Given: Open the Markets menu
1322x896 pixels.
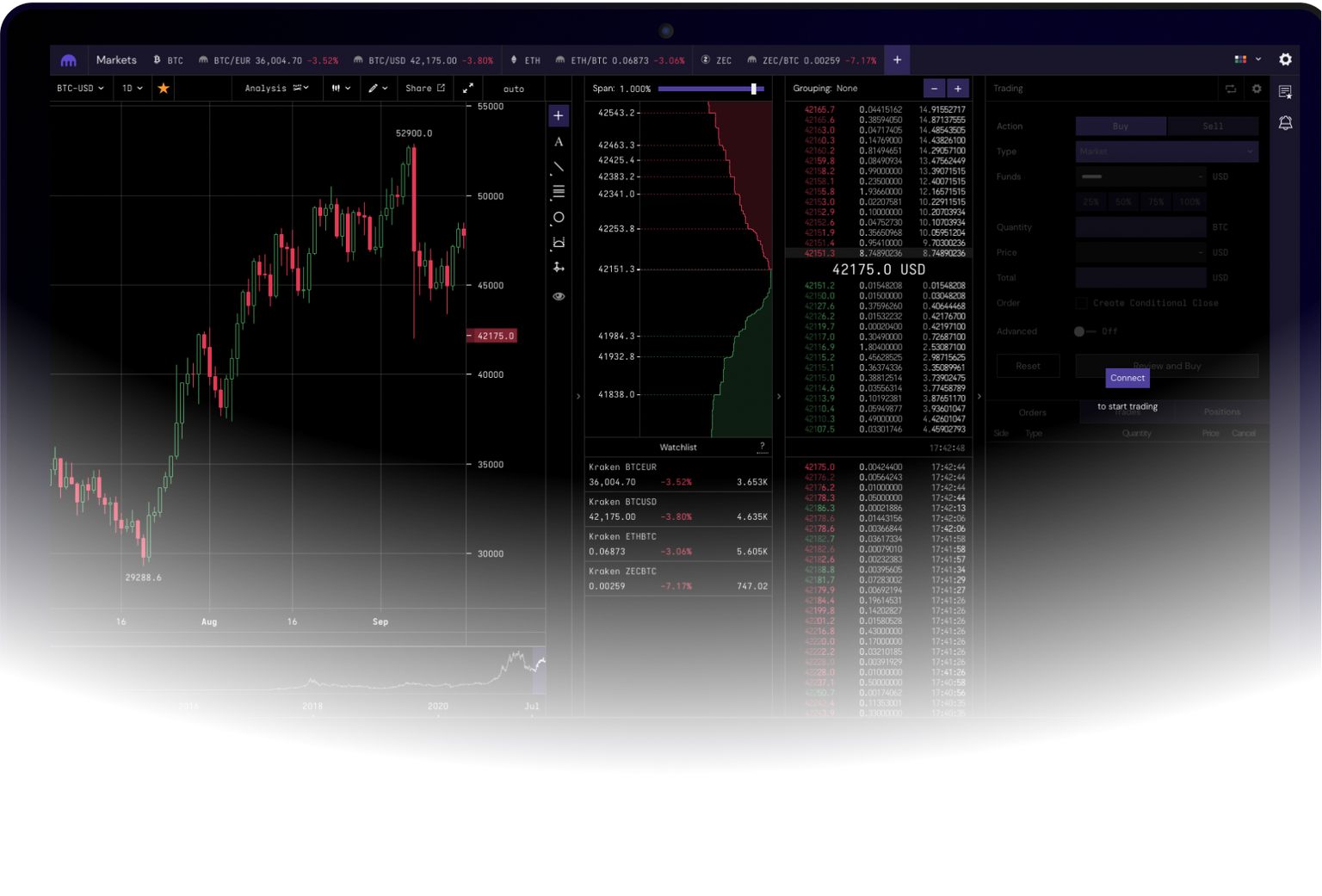Looking at the screenshot, I should point(116,59).
